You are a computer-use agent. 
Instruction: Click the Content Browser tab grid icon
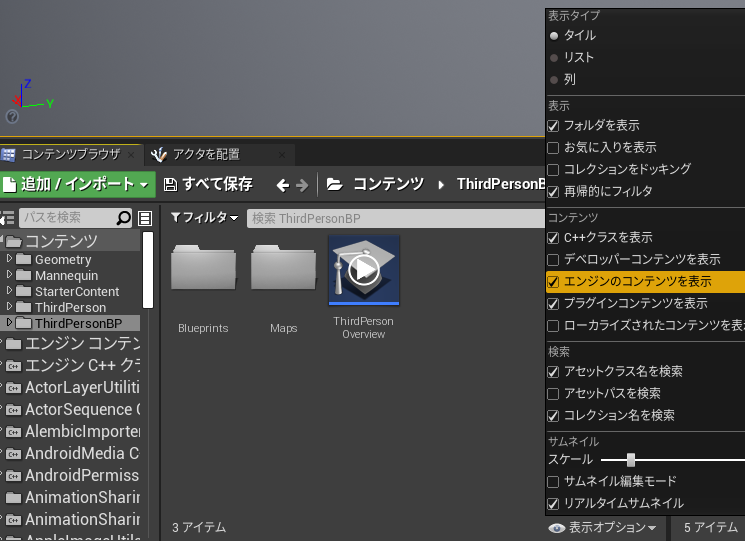[x=8, y=154]
